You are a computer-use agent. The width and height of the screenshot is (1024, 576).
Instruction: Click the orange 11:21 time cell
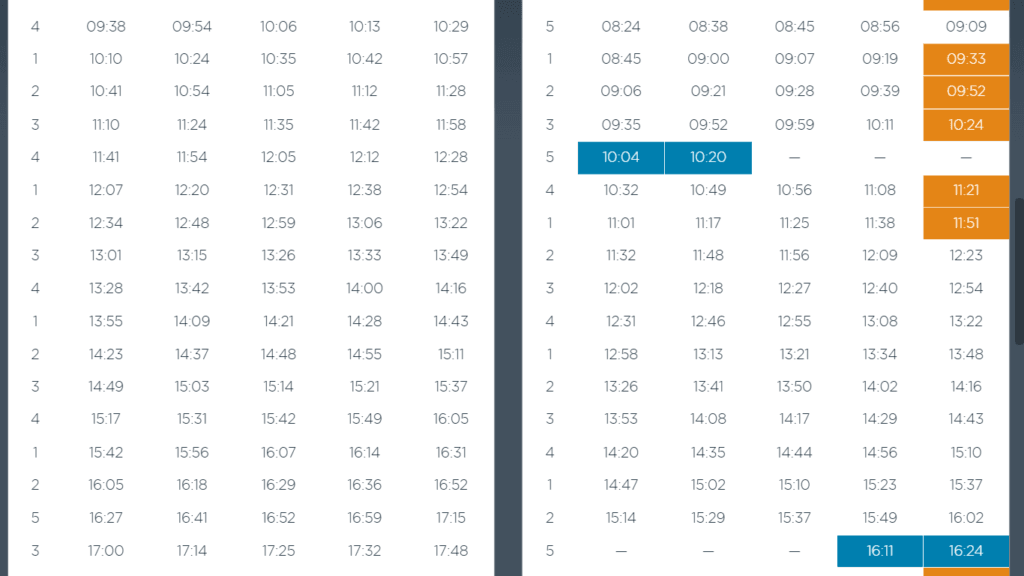966,190
